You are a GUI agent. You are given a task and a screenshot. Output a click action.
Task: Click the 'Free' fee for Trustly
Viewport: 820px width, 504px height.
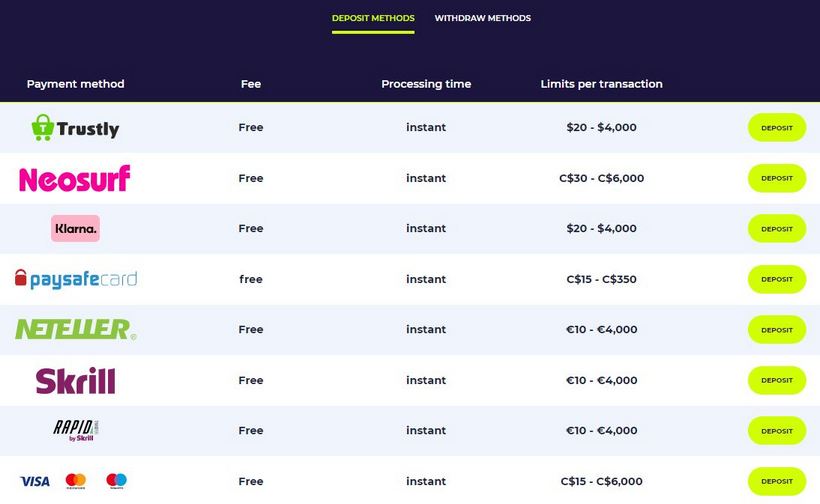250,127
